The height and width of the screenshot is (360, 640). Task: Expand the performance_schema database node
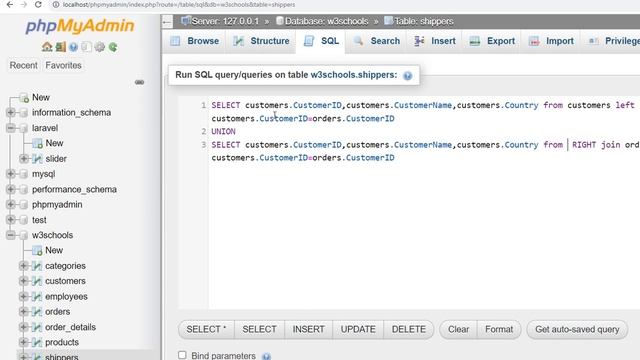coord(11,189)
